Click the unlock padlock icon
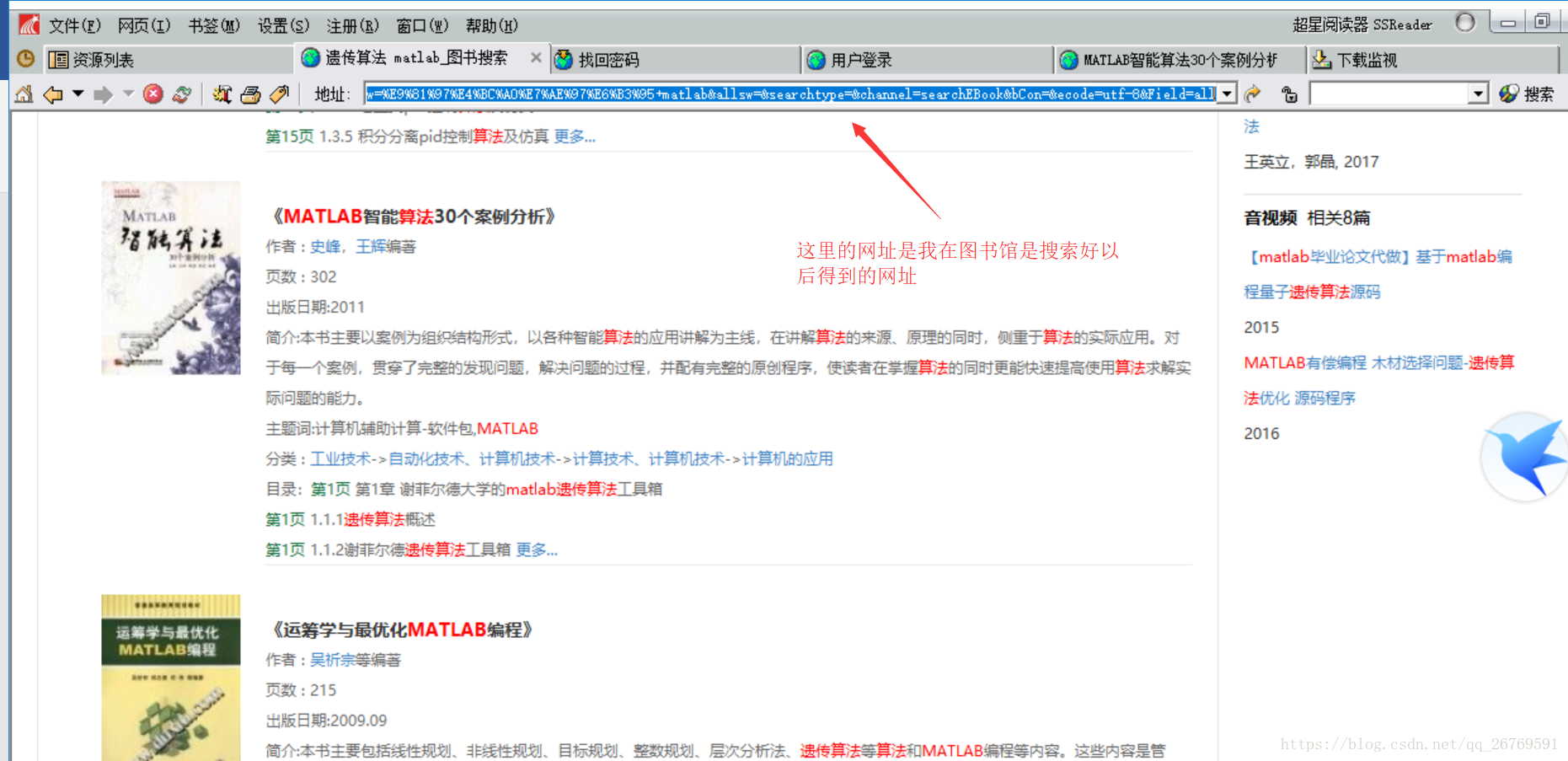The width and height of the screenshot is (1568, 761). click(x=1289, y=94)
